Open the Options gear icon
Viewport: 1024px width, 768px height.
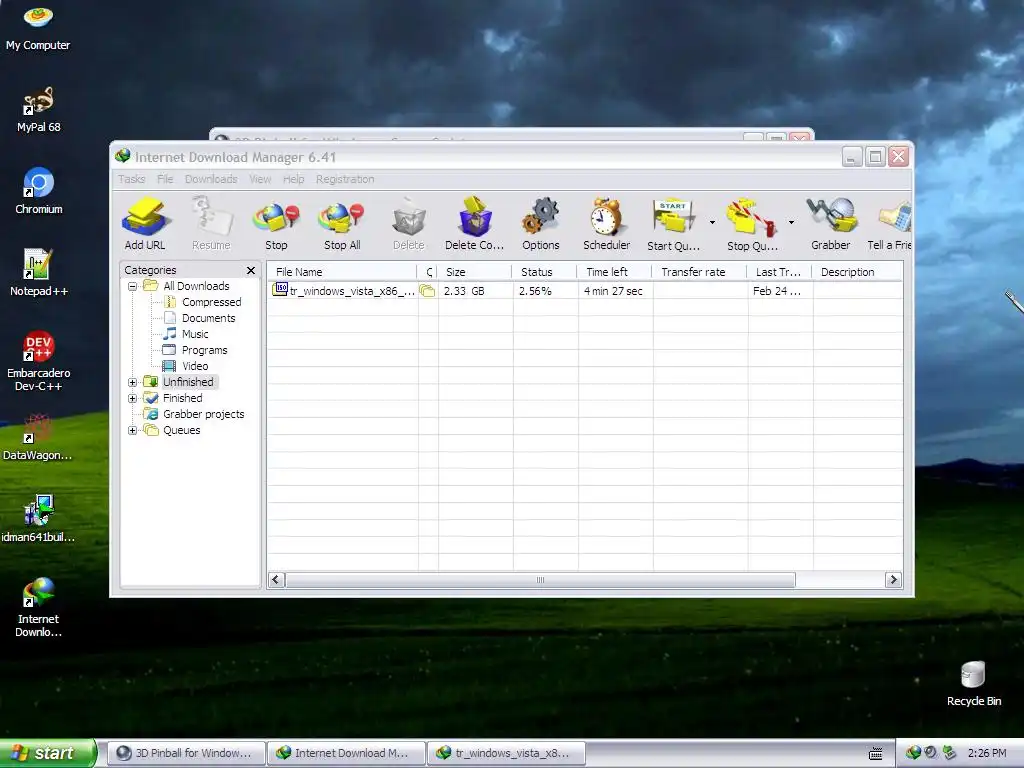[541, 224]
